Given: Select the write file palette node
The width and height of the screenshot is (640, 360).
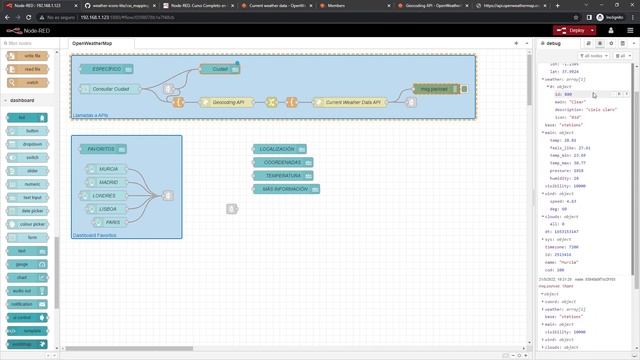Looking at the screenshot, I should coord(28,56).
